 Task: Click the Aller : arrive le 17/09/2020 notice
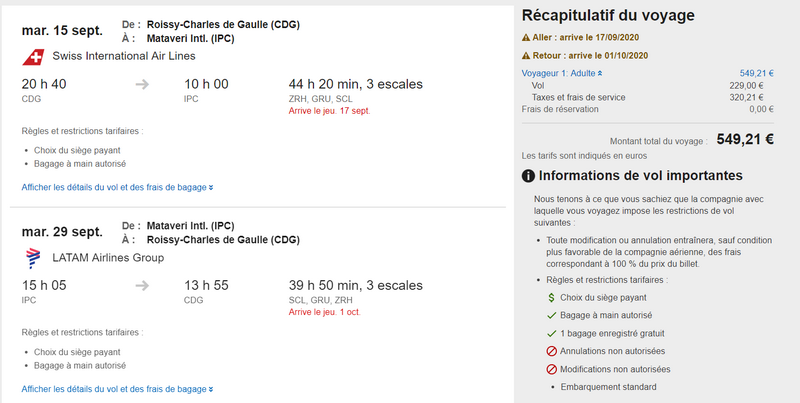coord(586,38)
